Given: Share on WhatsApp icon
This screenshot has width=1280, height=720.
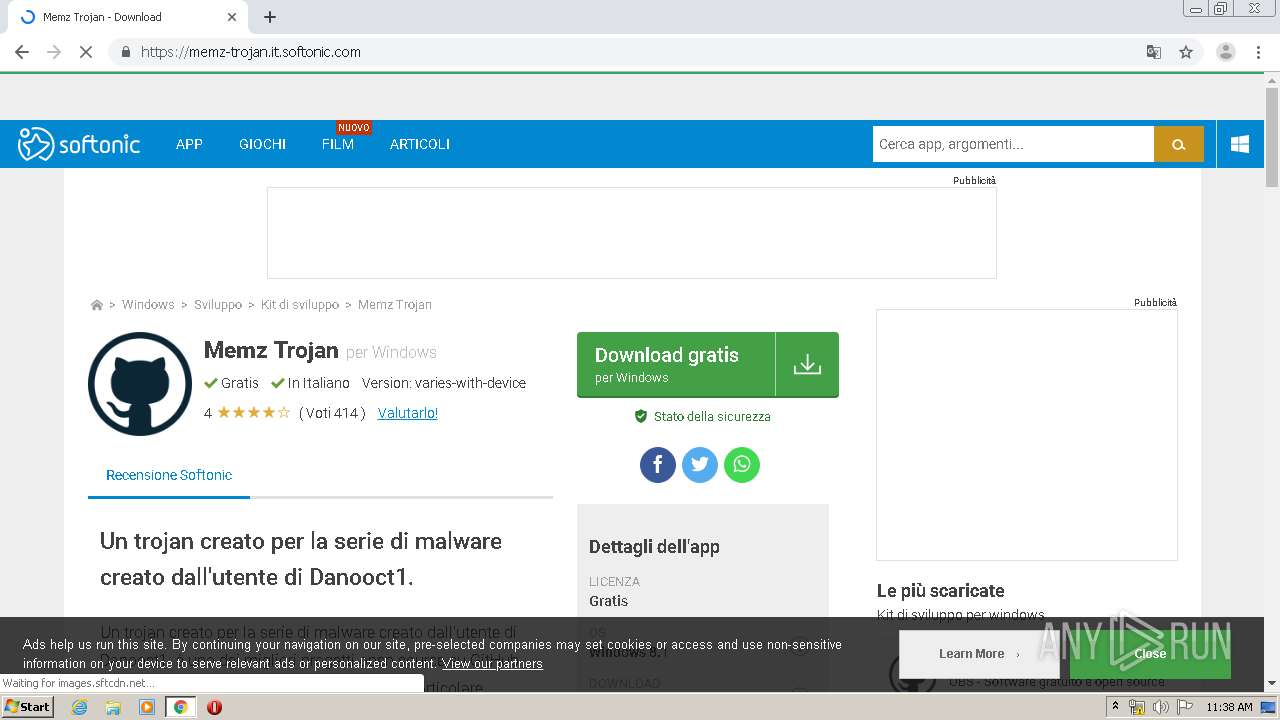Looking at the screenshot, I should coord(742,464).
